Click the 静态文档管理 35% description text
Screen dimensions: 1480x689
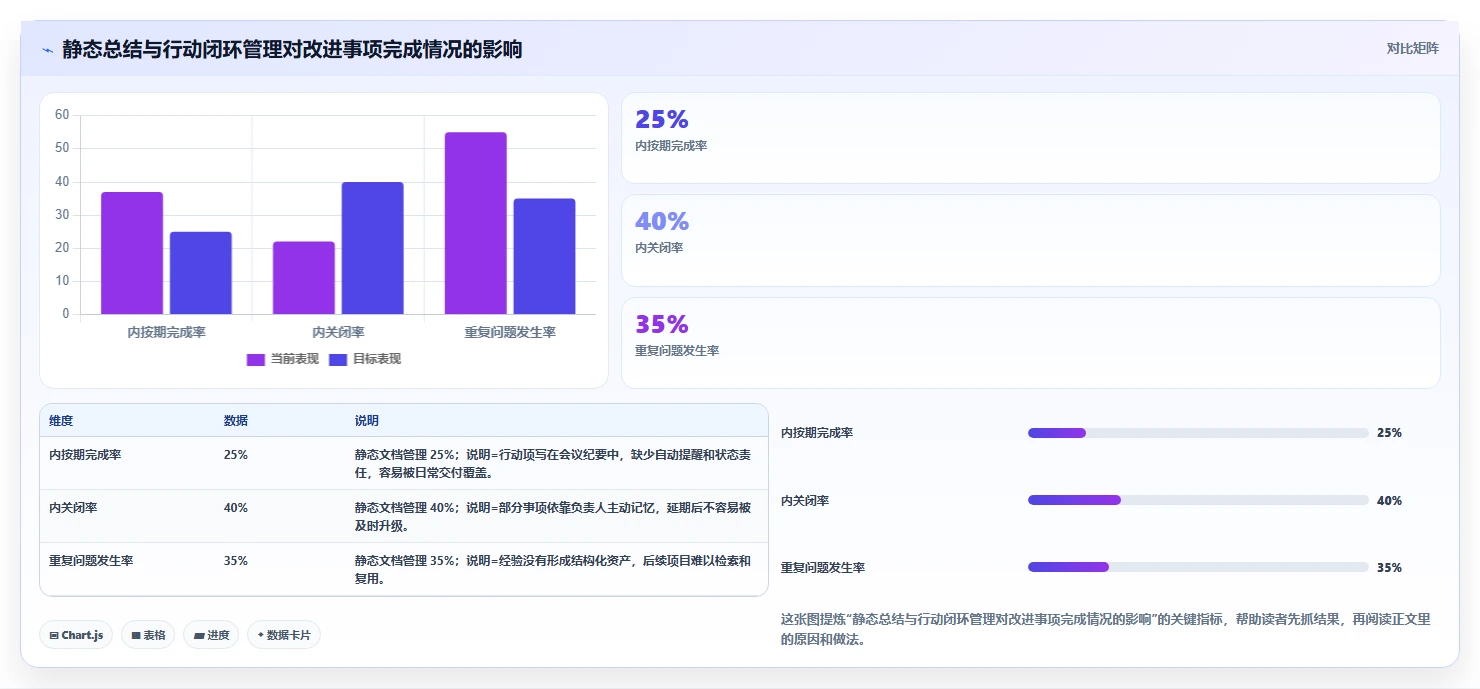553,569
